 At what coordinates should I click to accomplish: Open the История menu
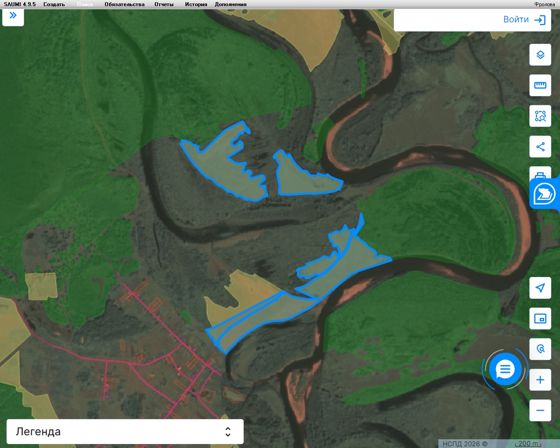pyautogui.click(x=196, y=4)
